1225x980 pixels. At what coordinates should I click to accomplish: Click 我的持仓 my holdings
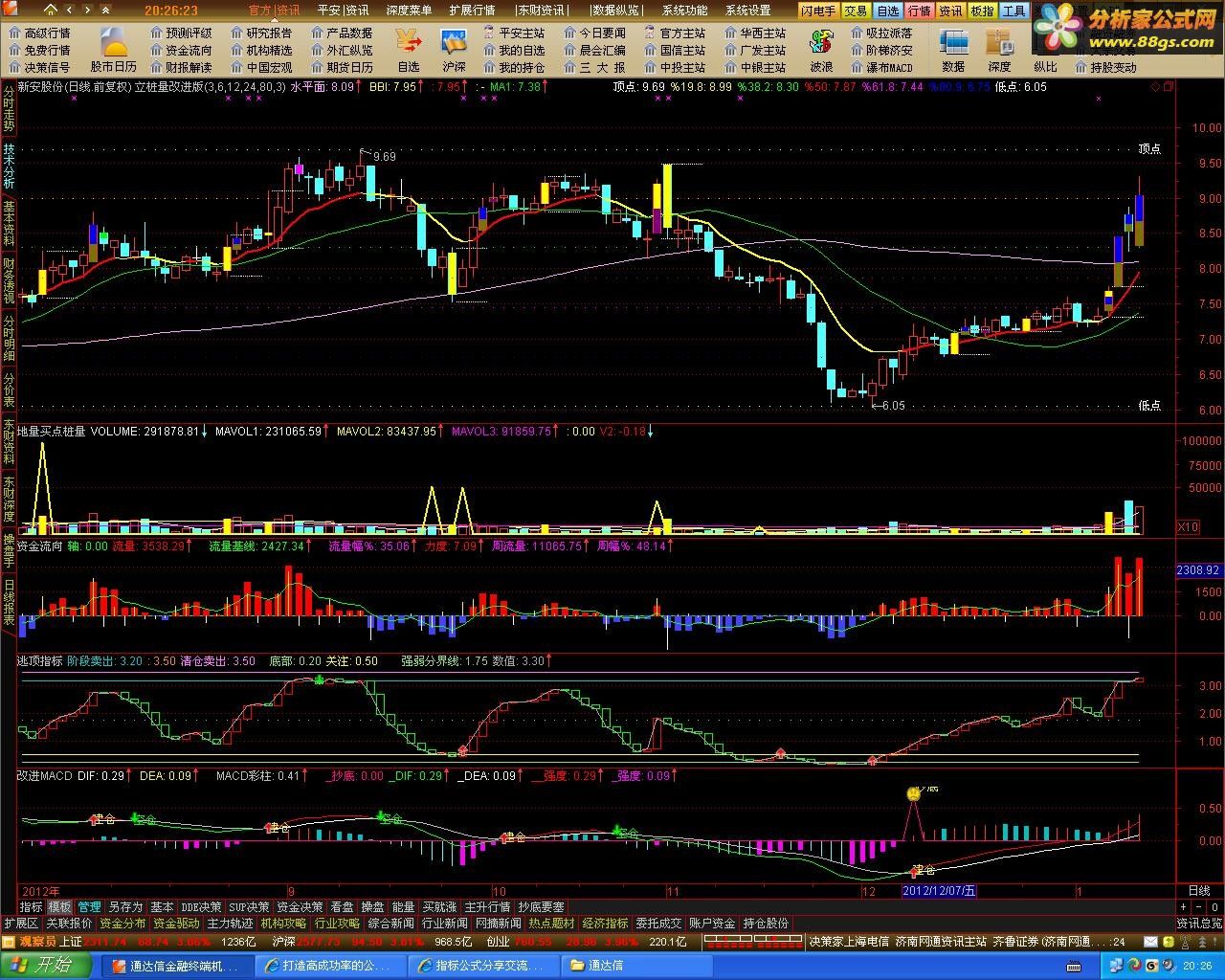point(514,67)
